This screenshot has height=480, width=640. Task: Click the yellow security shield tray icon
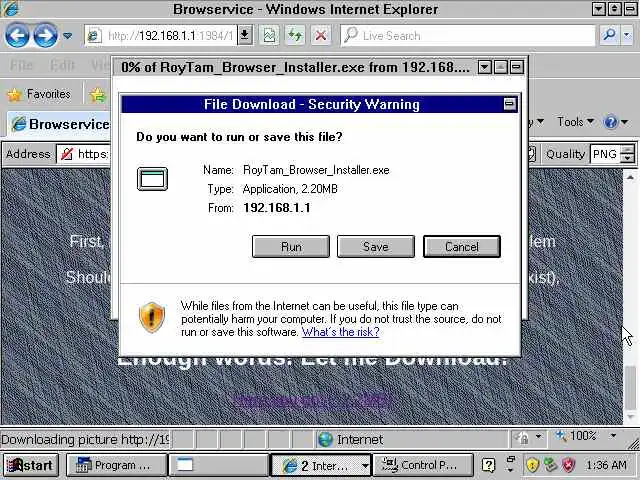pos(533,465)
